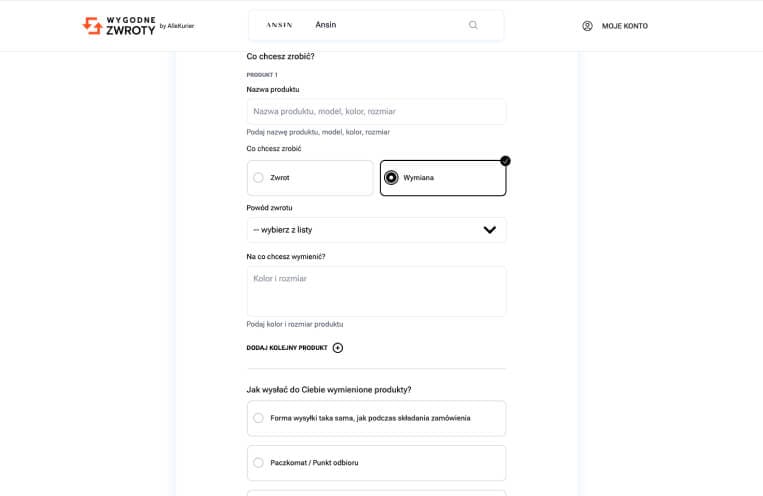Click the account user icon
The width and height of the screenshot is (763, 496).
(587, 26)
